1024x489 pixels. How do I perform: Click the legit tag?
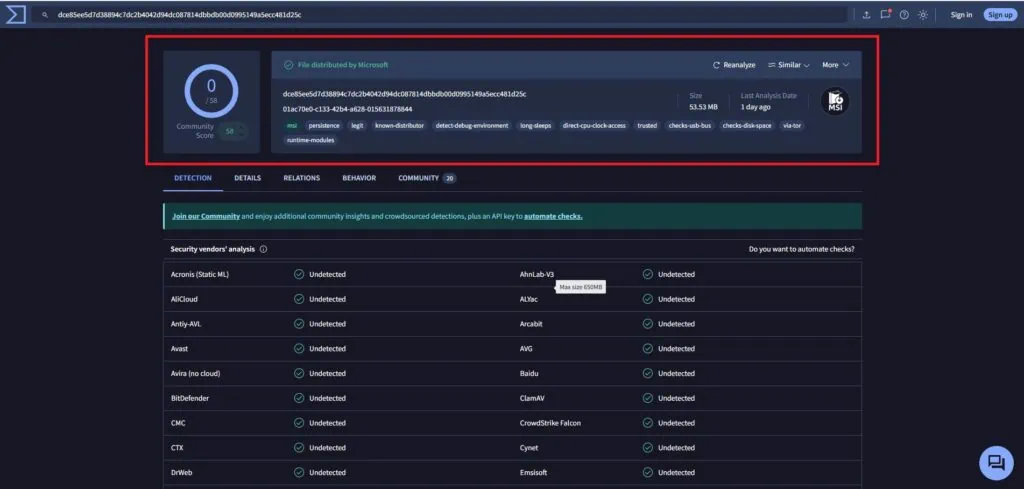coord(357,125)
